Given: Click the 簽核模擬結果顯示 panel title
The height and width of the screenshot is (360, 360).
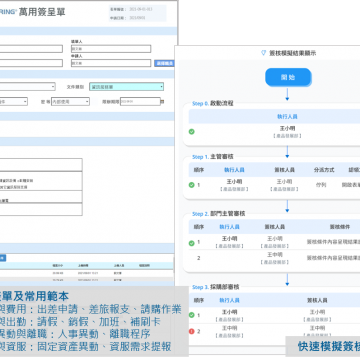Looking at the screenshot, I should [292, 53].
